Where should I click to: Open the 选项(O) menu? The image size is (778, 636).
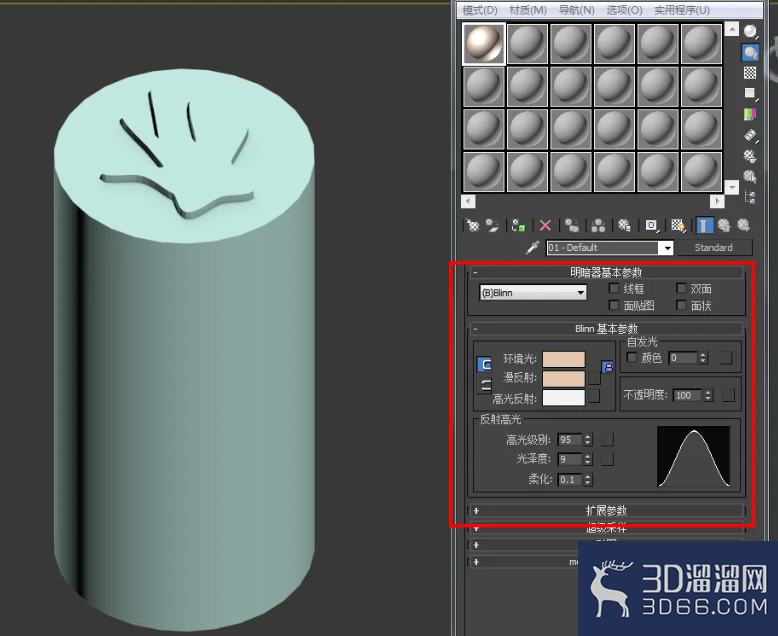[624, 10]
